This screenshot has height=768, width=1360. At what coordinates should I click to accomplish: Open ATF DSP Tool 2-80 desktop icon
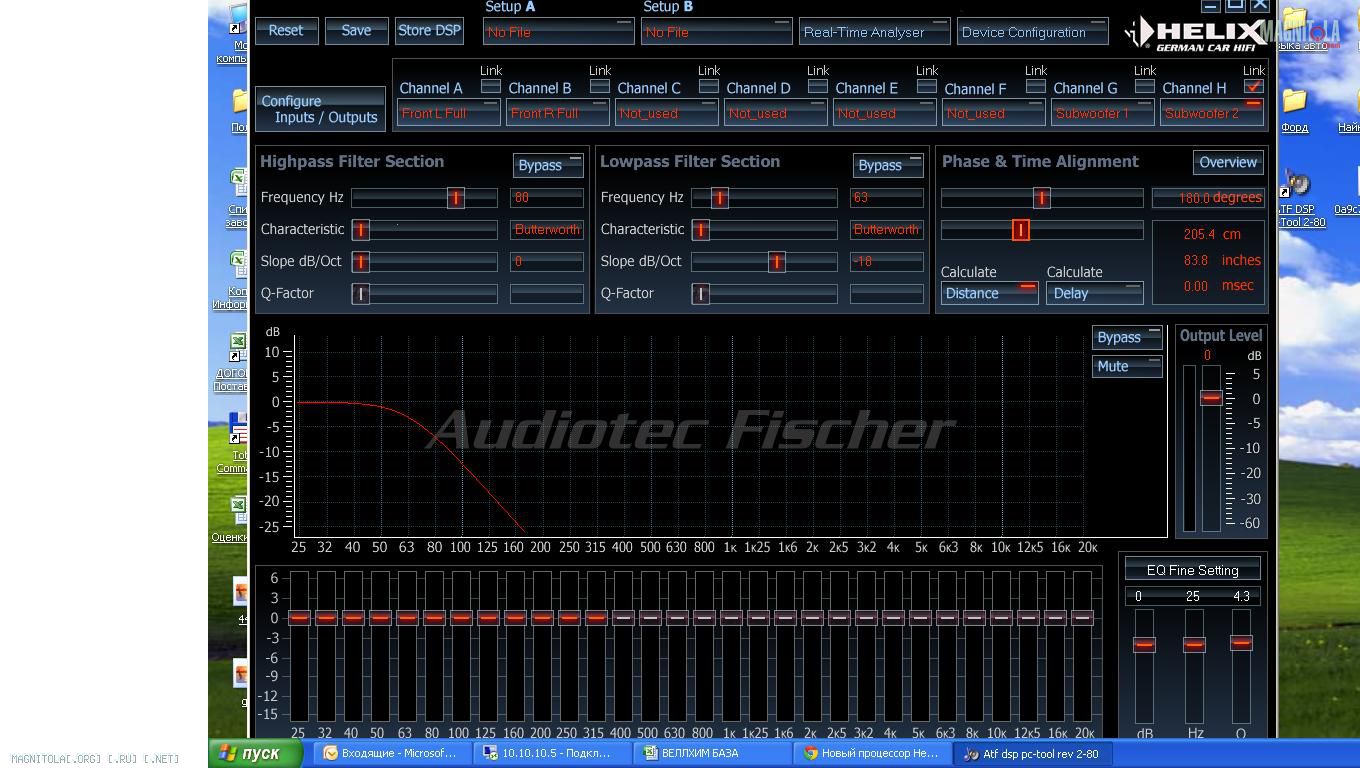click(1301, 199)
